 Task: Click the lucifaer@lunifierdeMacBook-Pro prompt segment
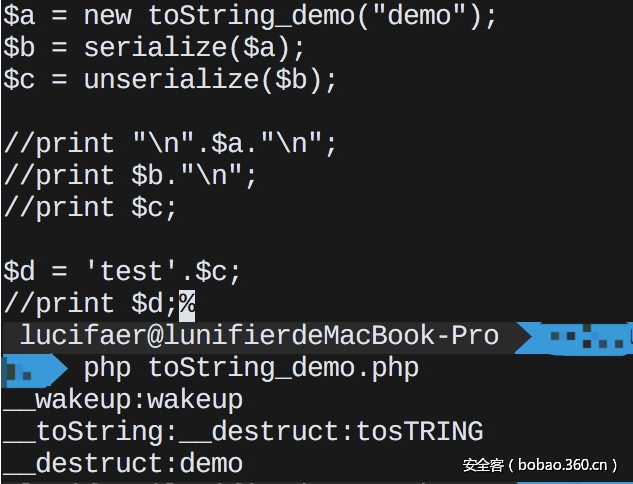(258, 336)
